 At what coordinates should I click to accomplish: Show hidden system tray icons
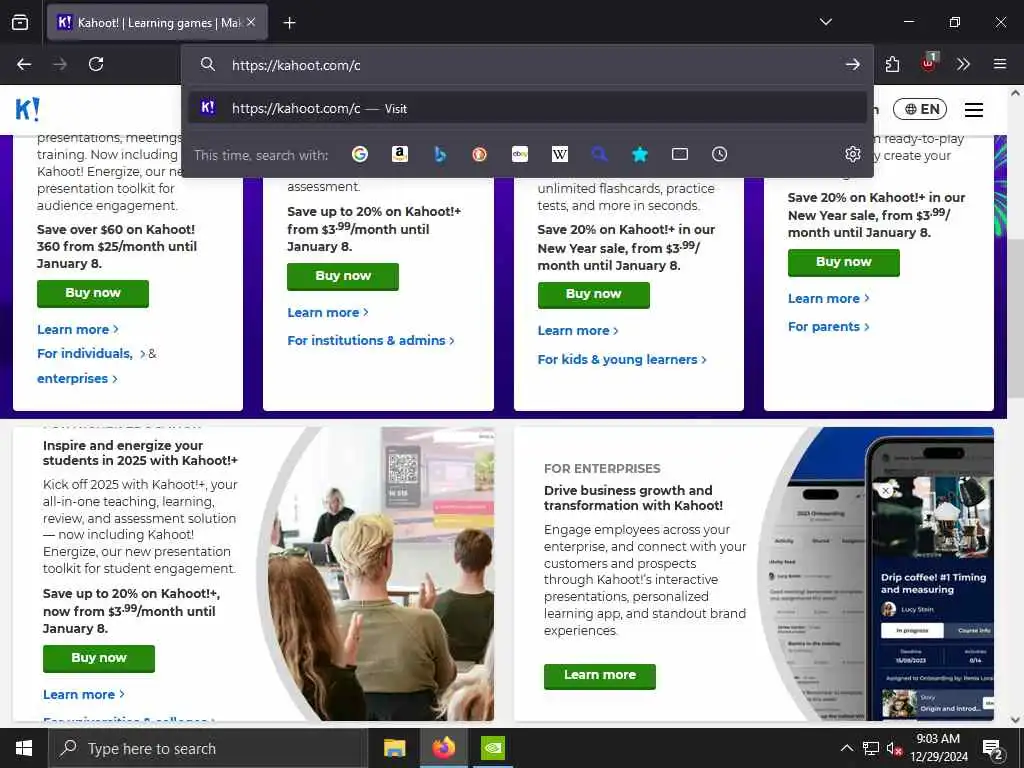(846, 748)
